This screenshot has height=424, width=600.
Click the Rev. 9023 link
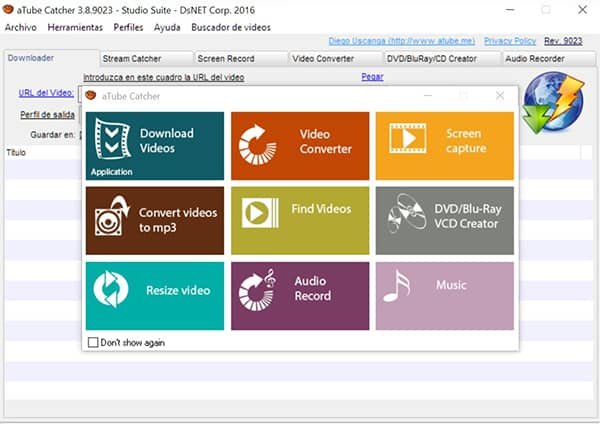(x=563, y=41)
